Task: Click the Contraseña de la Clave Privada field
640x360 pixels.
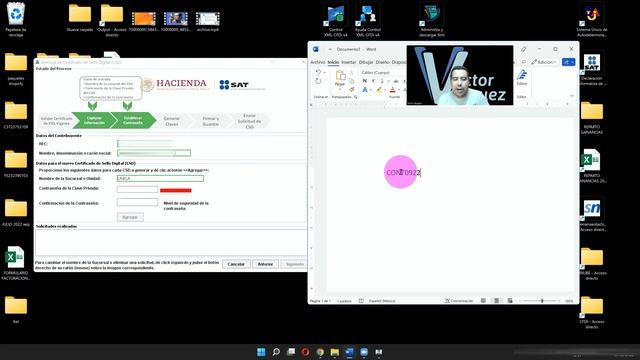Action: [138, 189]
